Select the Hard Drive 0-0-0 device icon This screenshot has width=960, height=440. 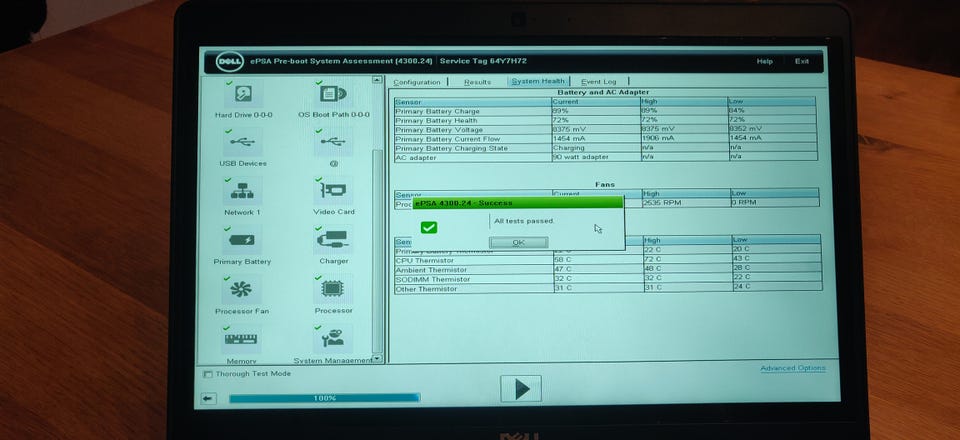[x=243, y=94]
